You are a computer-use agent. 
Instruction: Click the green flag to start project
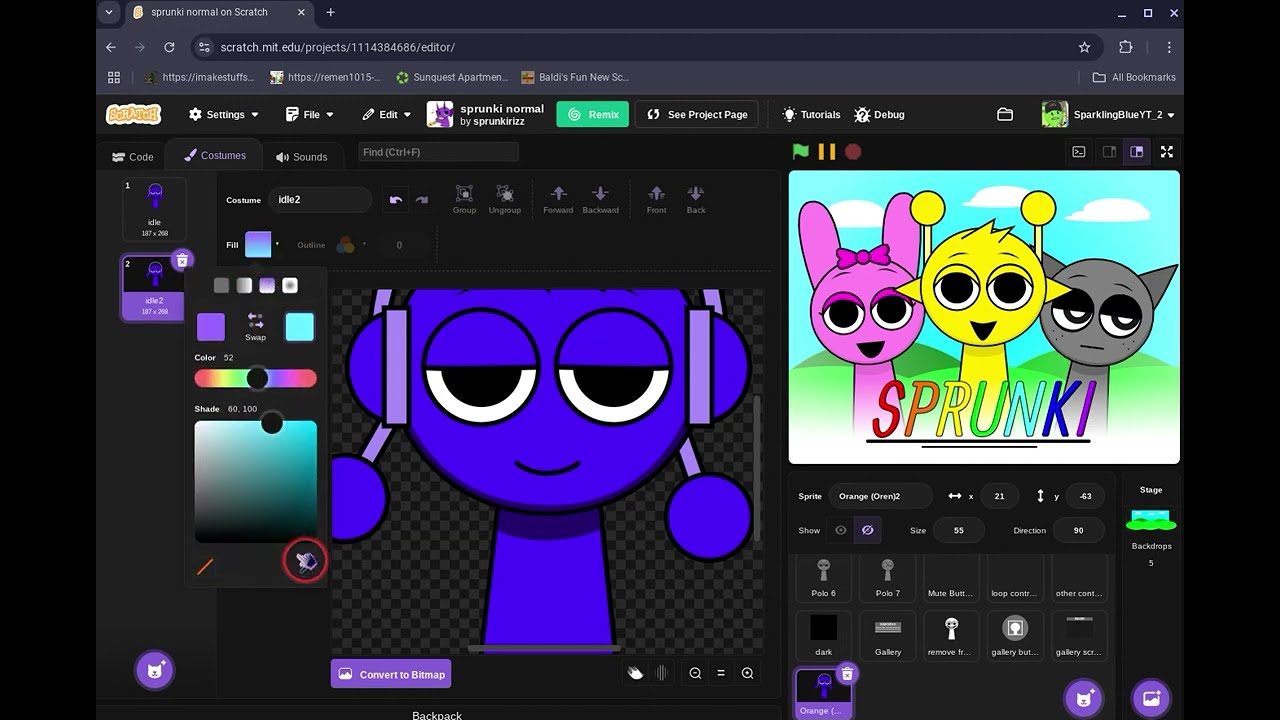coord(800,152)
